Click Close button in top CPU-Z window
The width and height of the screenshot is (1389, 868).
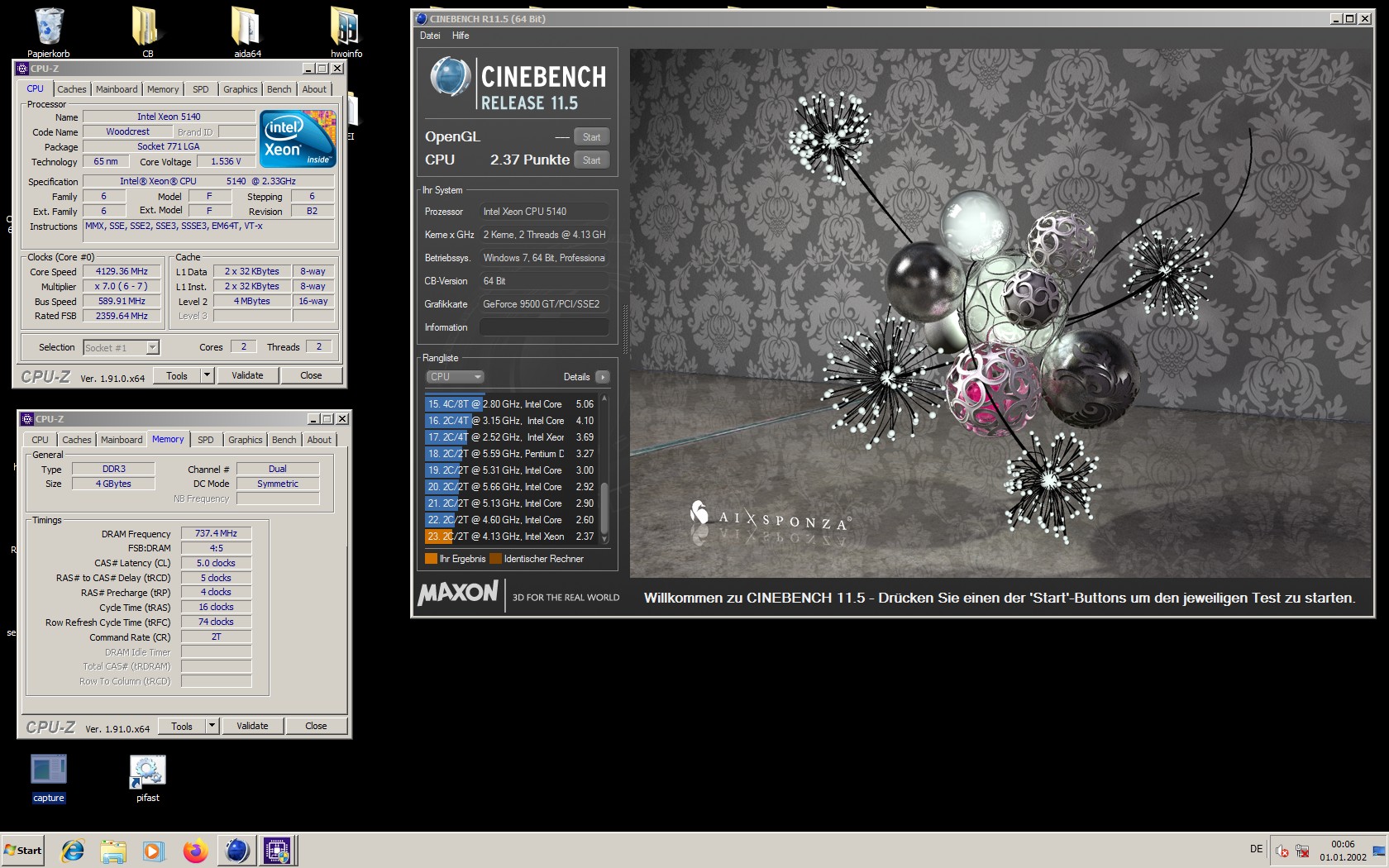[x=311, y=375]
